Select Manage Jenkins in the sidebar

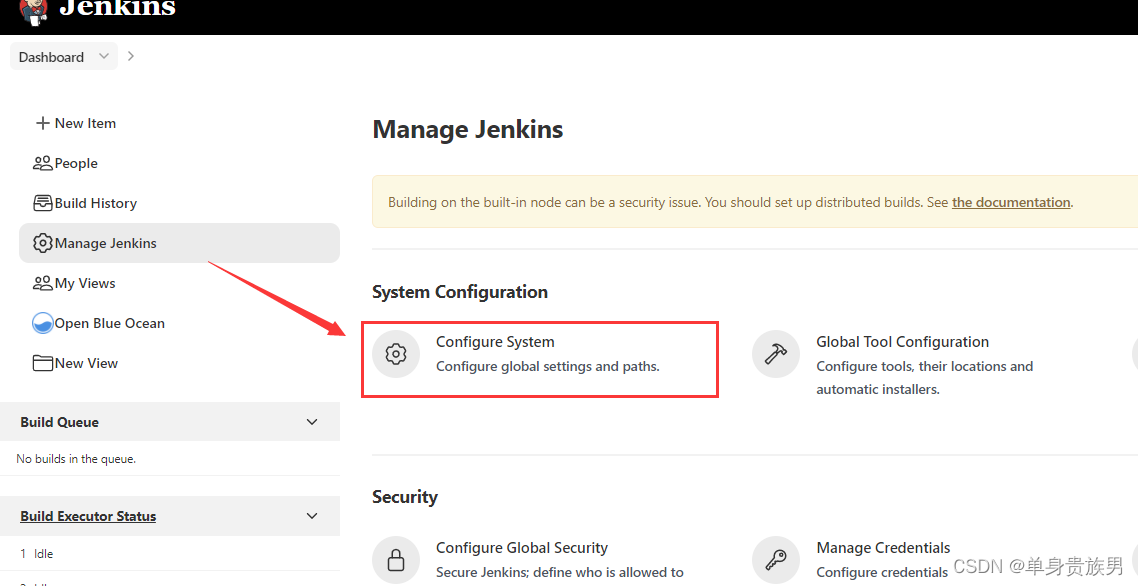click(x=179, y=243)
